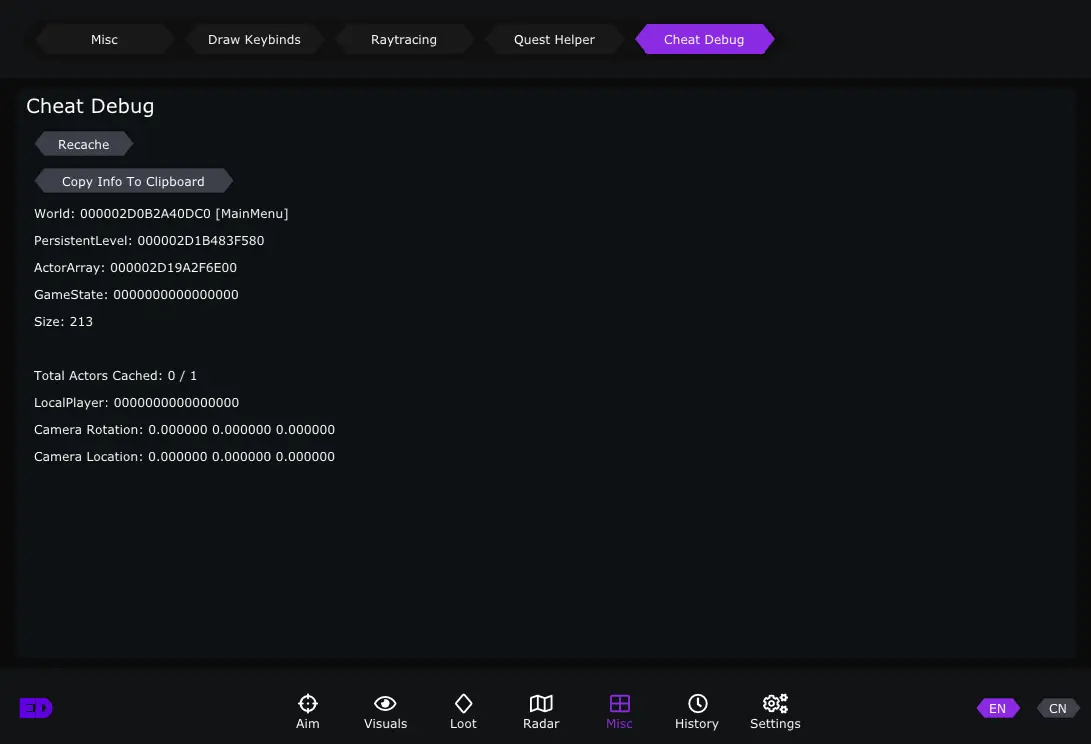Open the Settings gear section
The image size is (1091, 744).
[775, 711]
